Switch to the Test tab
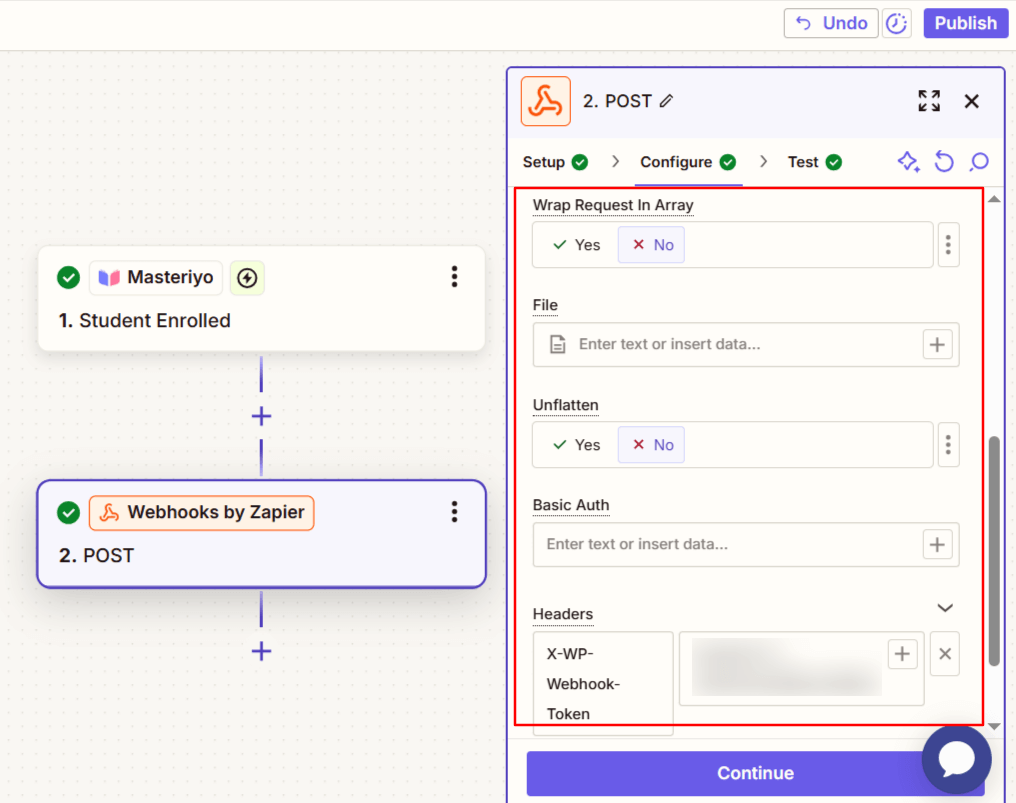Viewport: 1016px width, 803px height. coord(814,162)
